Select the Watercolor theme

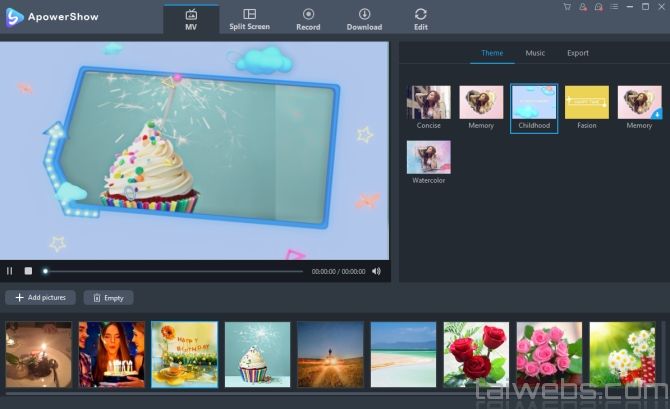[428, 158]
